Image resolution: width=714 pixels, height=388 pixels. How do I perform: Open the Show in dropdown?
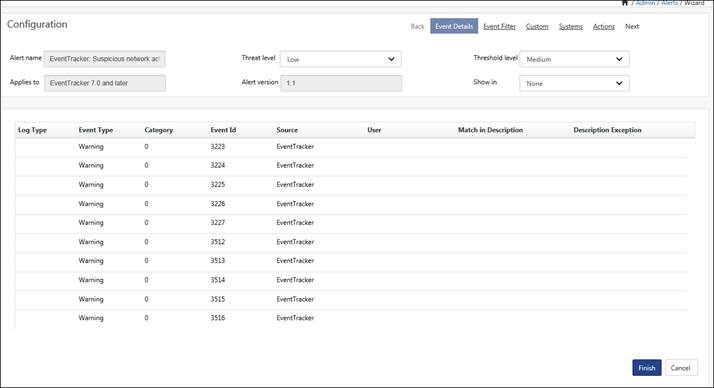(574, 83)
